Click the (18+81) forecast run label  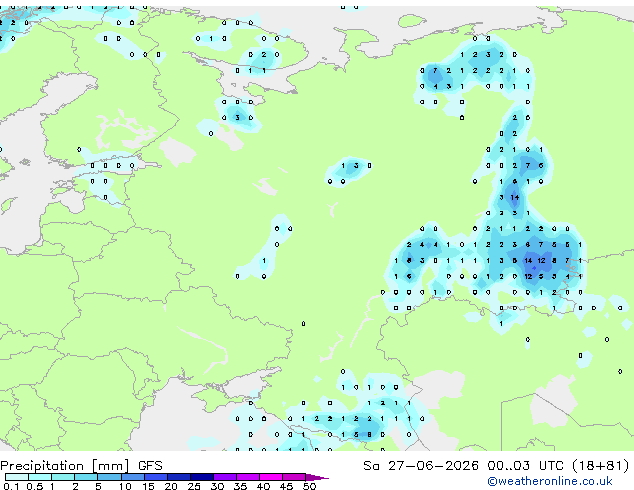coord(600,466)
